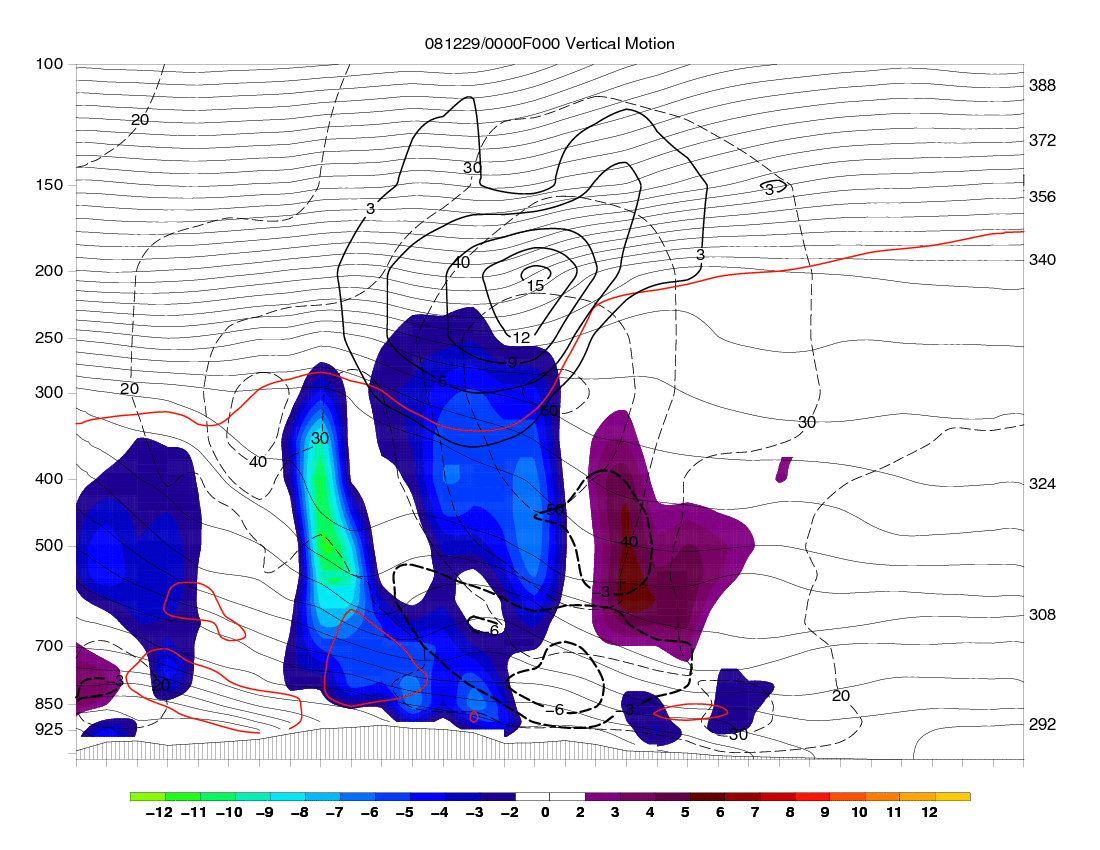This screenshot has height=850, width=1100.
Task: Click the 356 theta label on right axis
Action: tap(1042, 196)
